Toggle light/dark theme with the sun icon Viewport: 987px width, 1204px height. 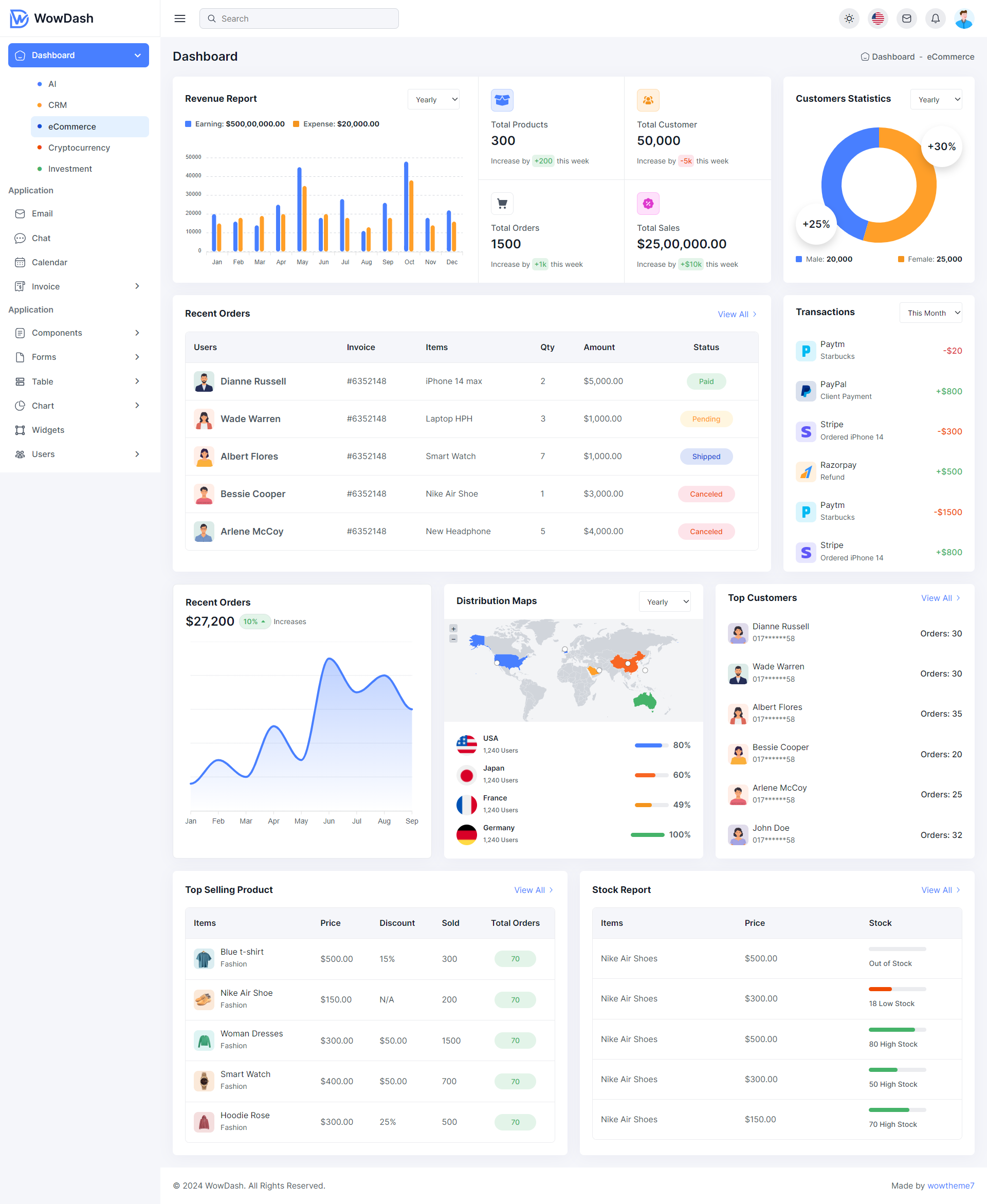tap(849, 18)
